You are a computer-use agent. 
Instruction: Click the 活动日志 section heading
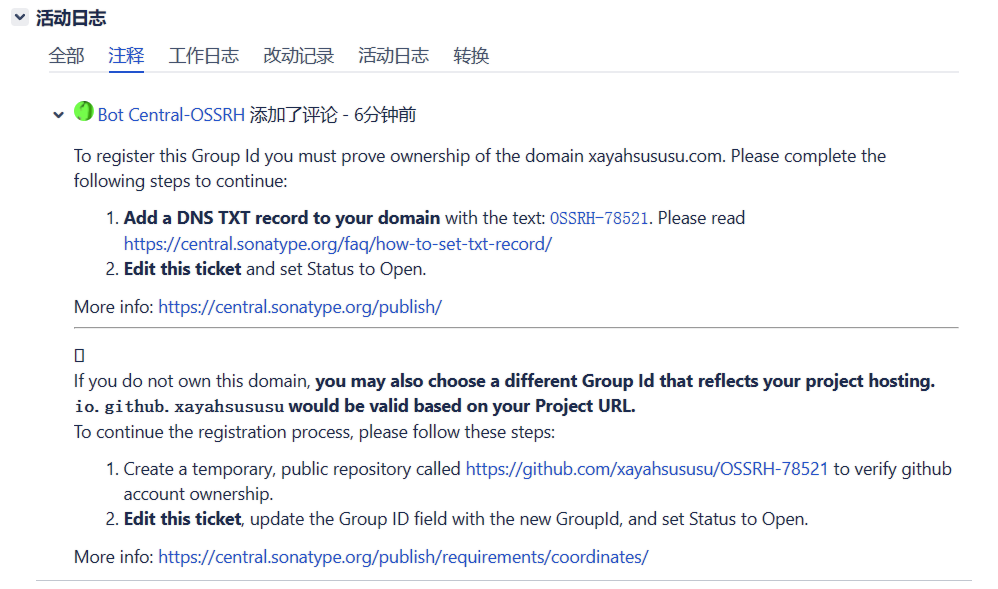(x=71, y=18)
